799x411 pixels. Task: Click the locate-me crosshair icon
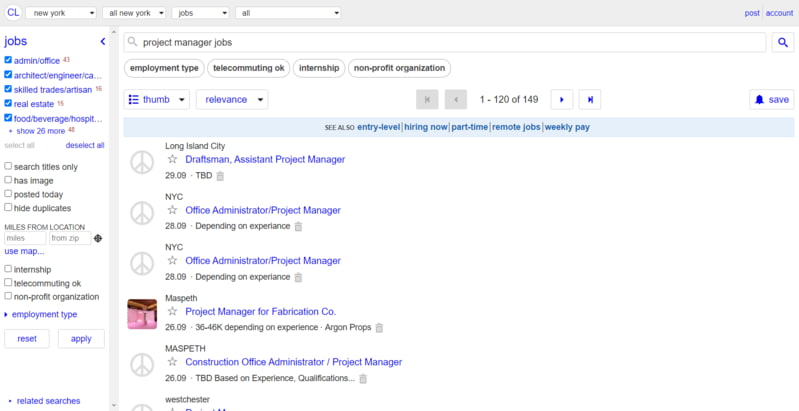tap(98, 238)
